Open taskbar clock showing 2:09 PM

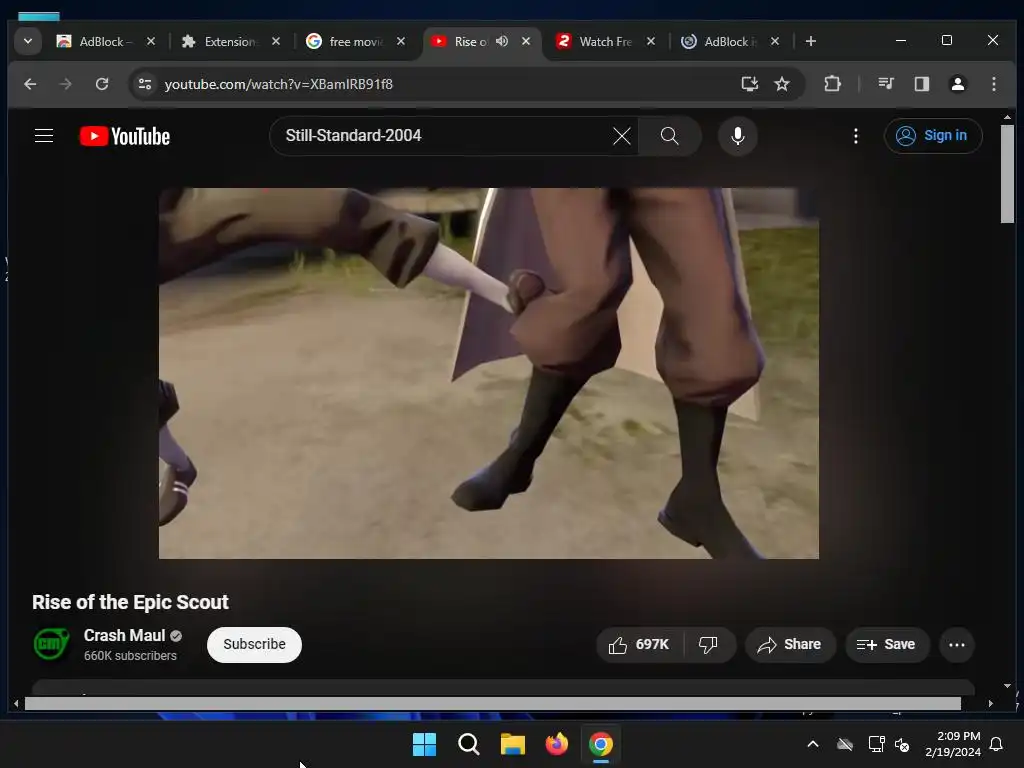coord(952,744)
